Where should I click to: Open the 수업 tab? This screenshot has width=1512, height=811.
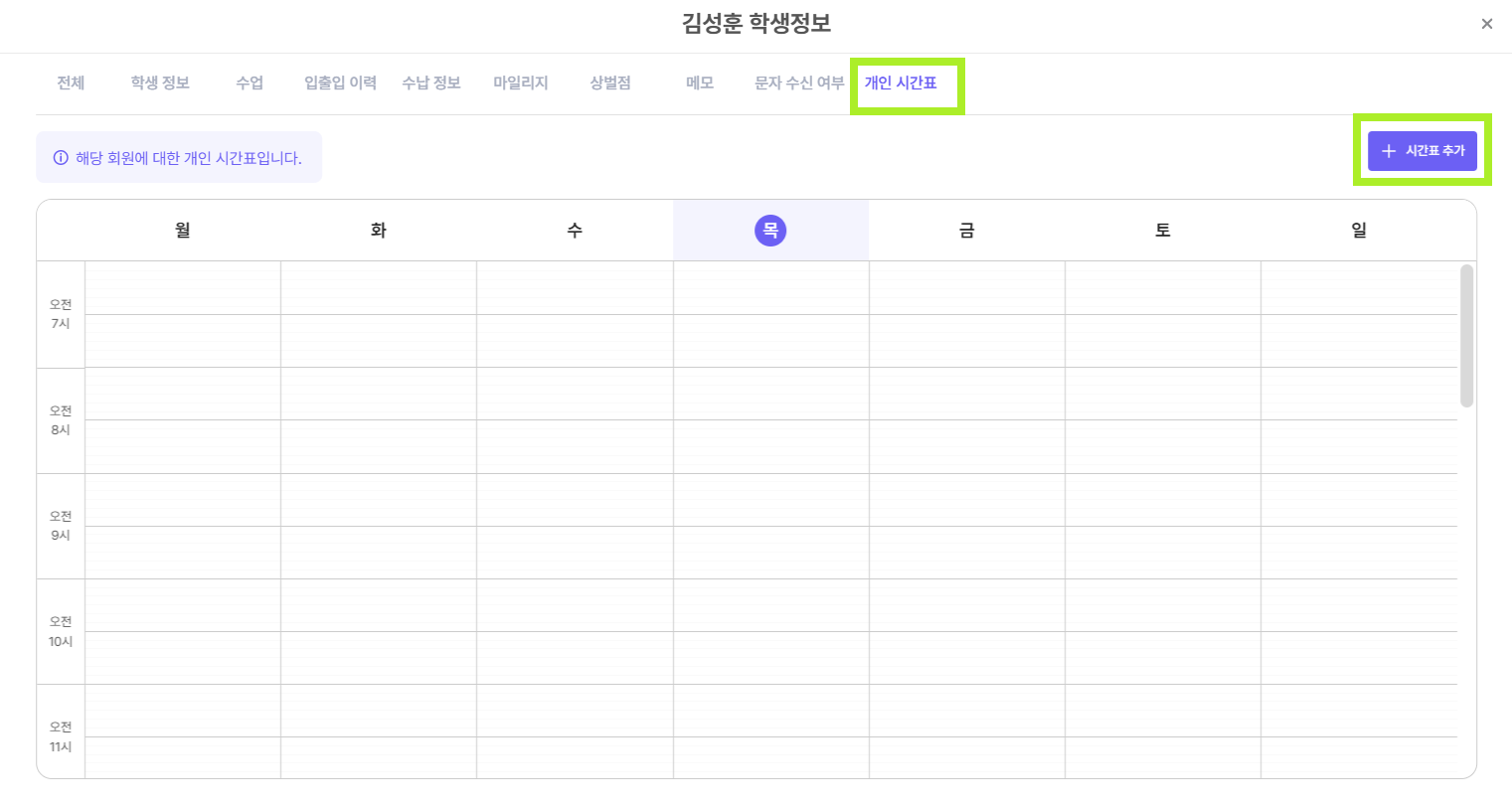(250, 83)
